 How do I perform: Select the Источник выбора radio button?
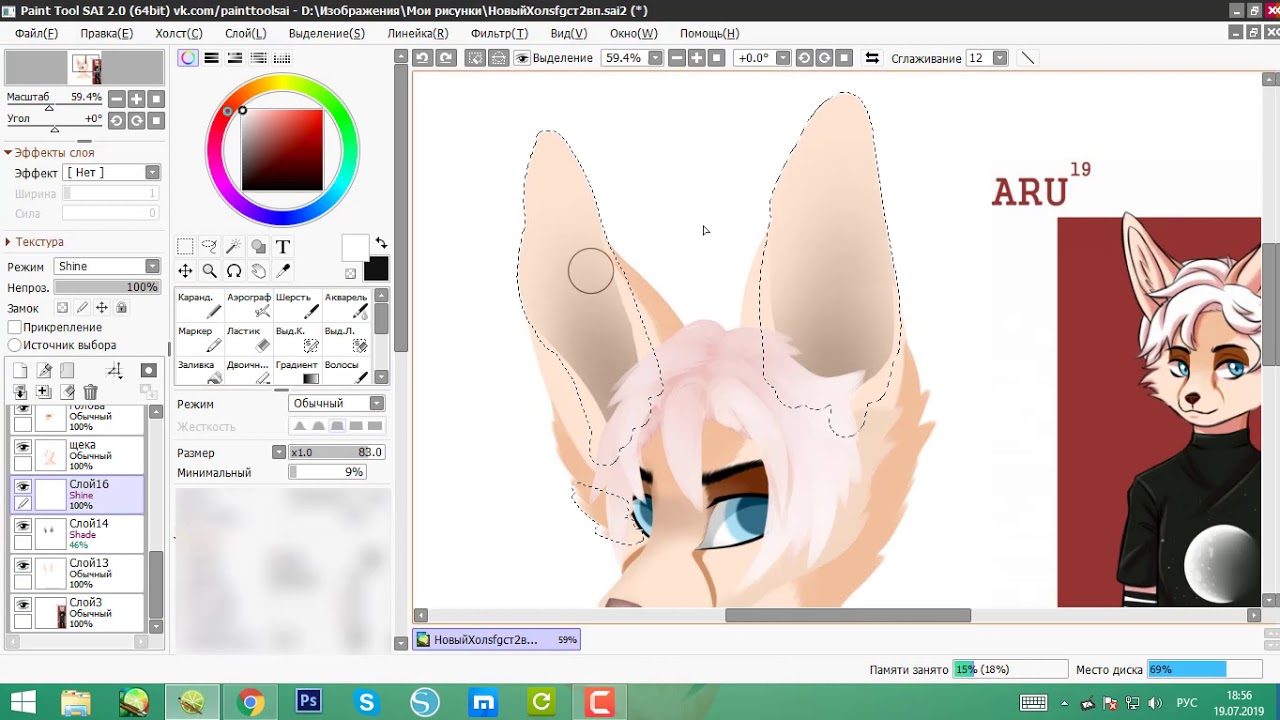point(15,345)
